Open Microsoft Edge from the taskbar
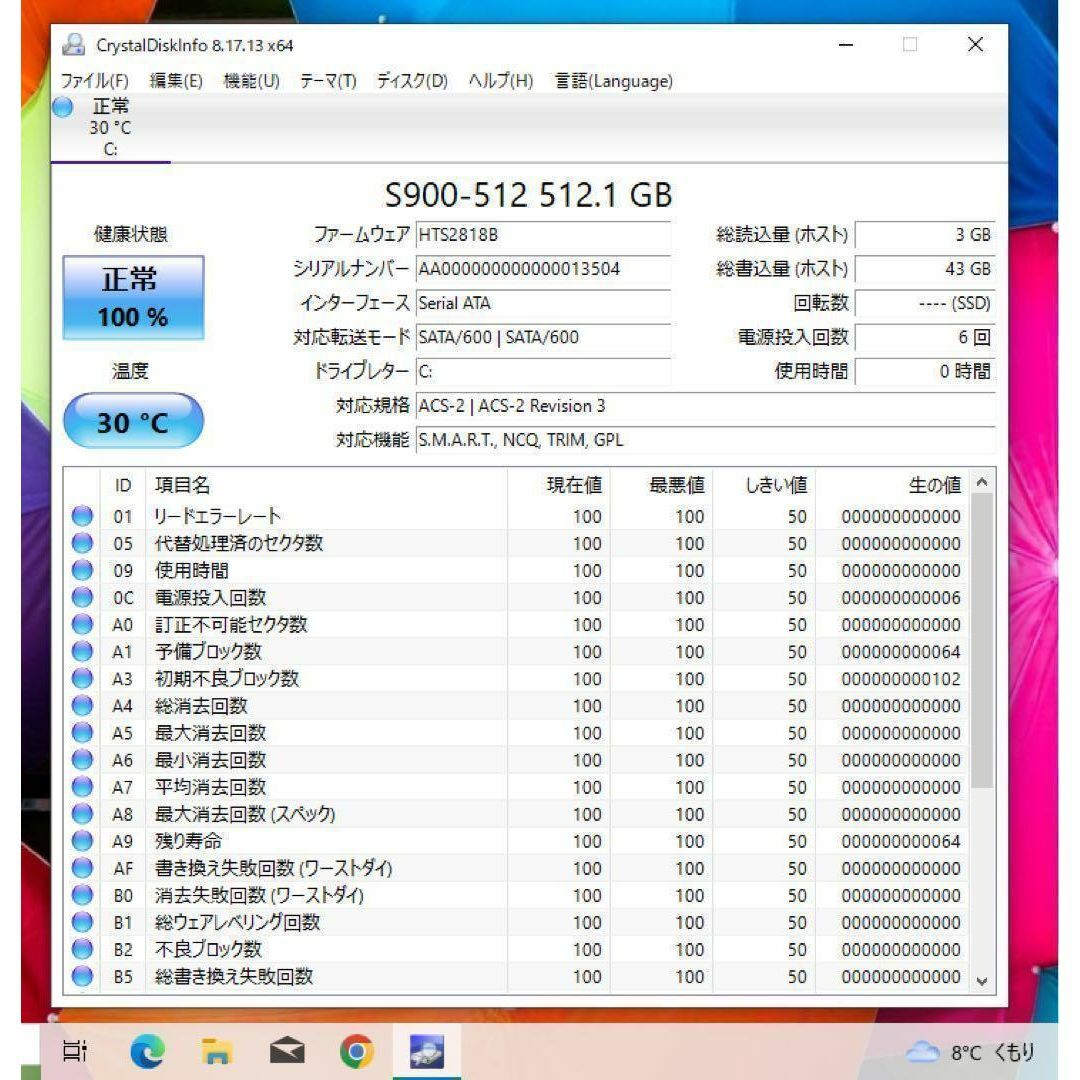The image size is (1080, 1080). click(x=147, y=1051)
